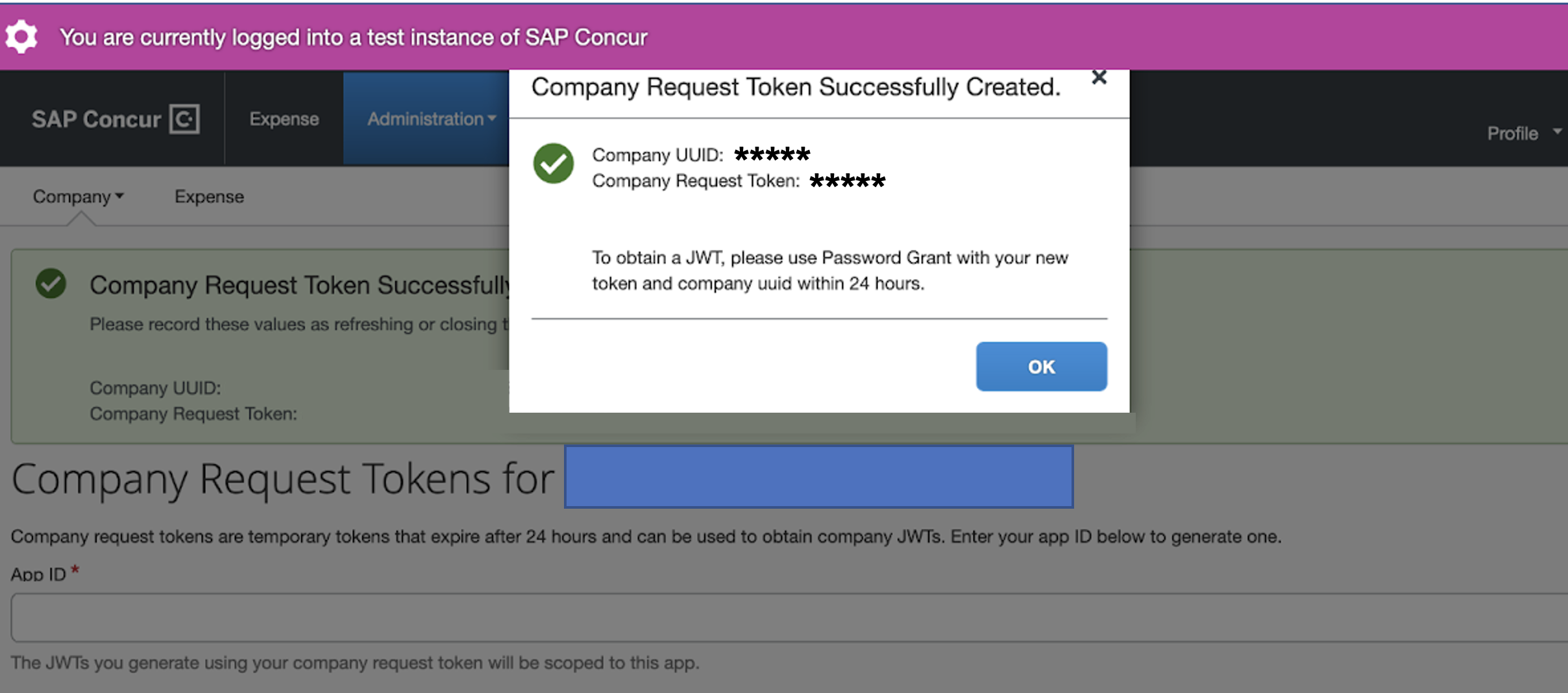Click the Company UUID masked value in dialog
This screenshot has width=1568, height=693.
click(x=772, y=154)
